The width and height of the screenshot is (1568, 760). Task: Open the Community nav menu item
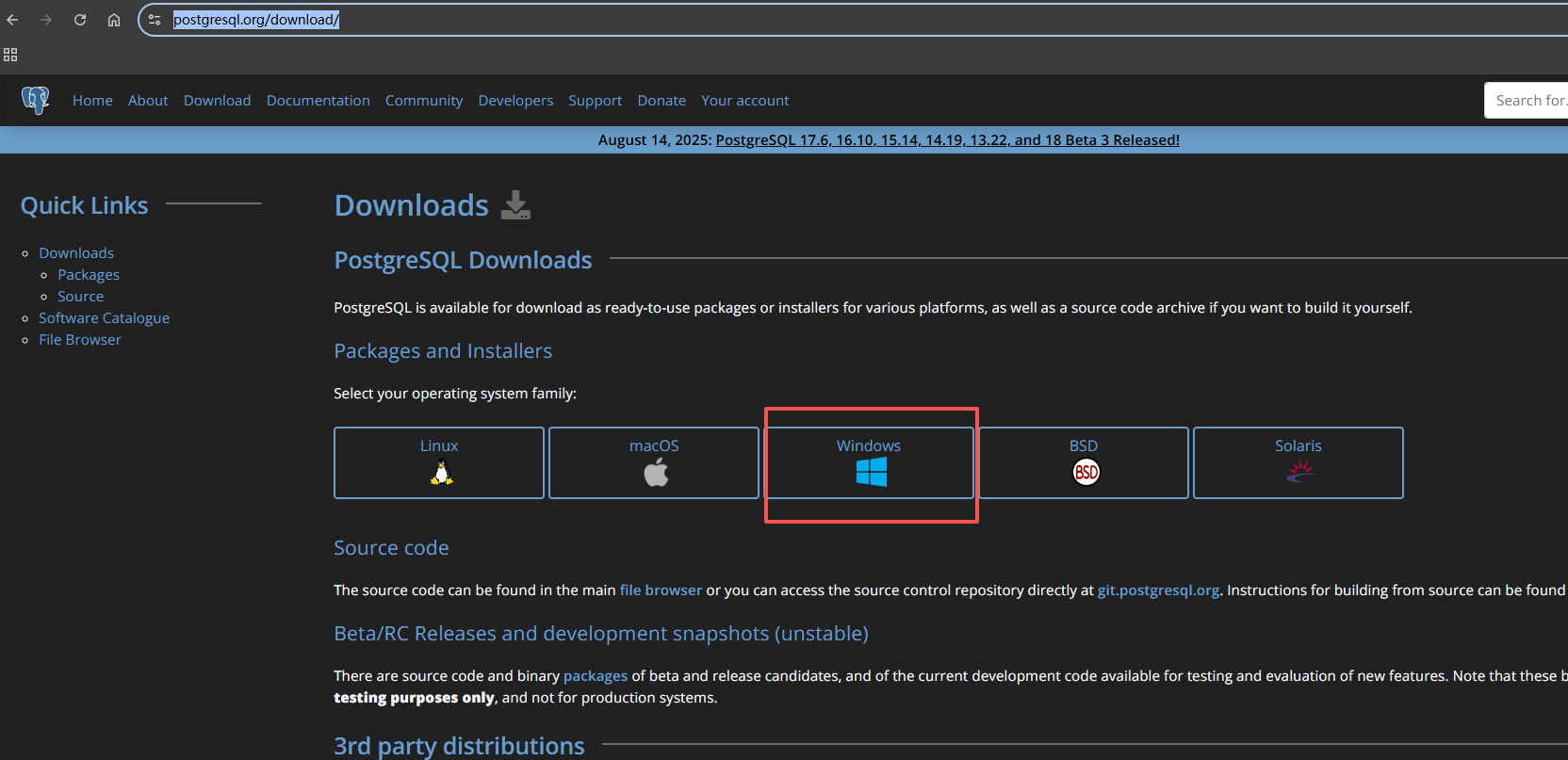point(424,101)
